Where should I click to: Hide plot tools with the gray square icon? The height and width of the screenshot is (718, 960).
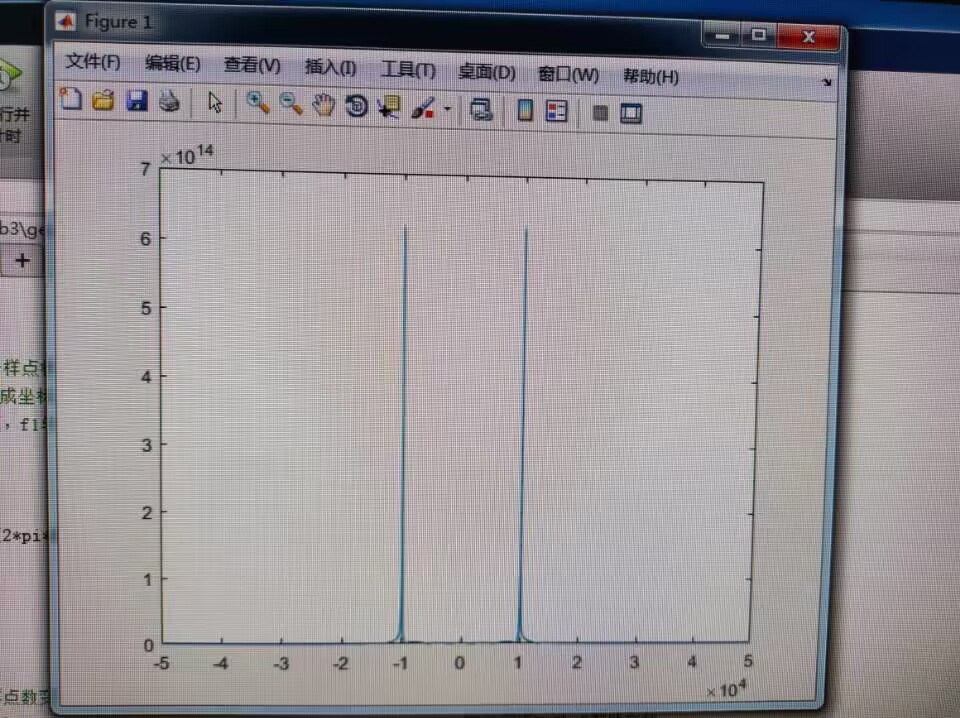[600, 113]
